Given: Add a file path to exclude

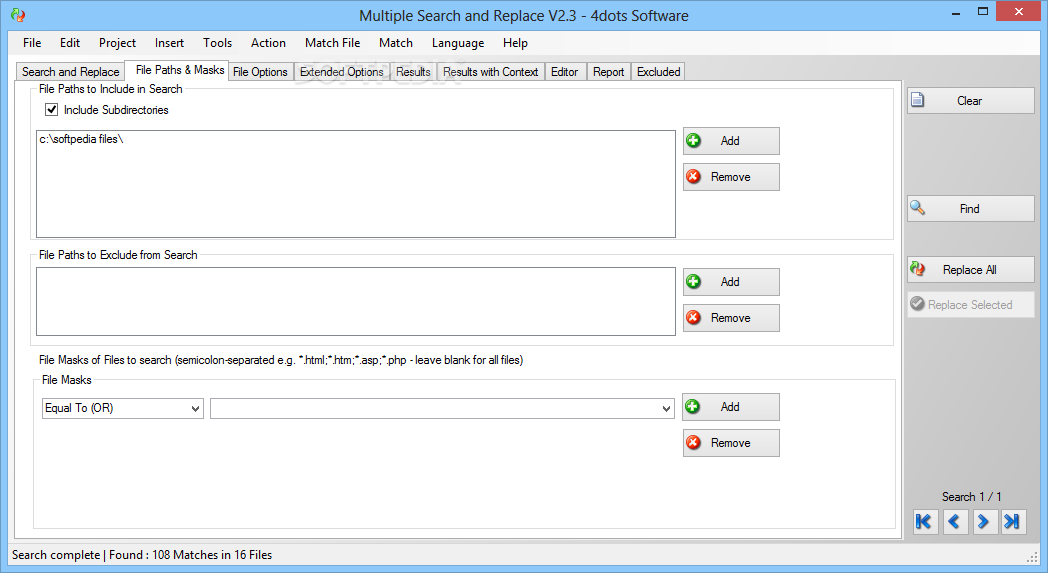Looking at the screenshot, I should pos(731,282).
